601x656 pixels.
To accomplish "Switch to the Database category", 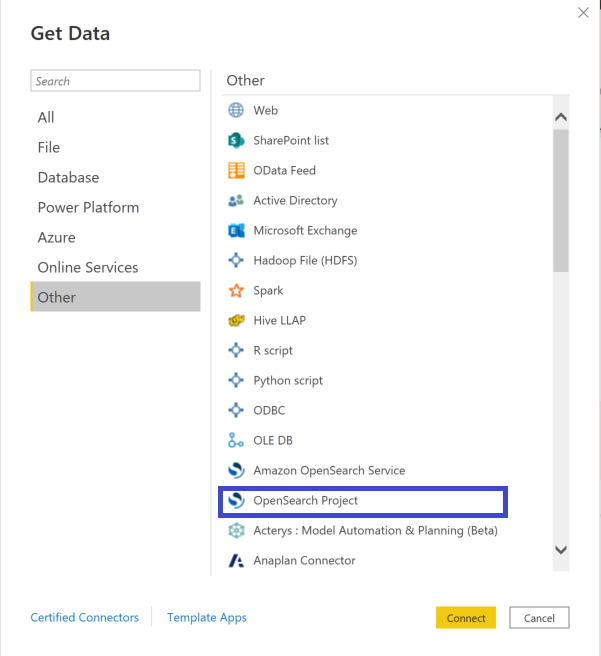I will pyautogui.click(x=69, y=177).
